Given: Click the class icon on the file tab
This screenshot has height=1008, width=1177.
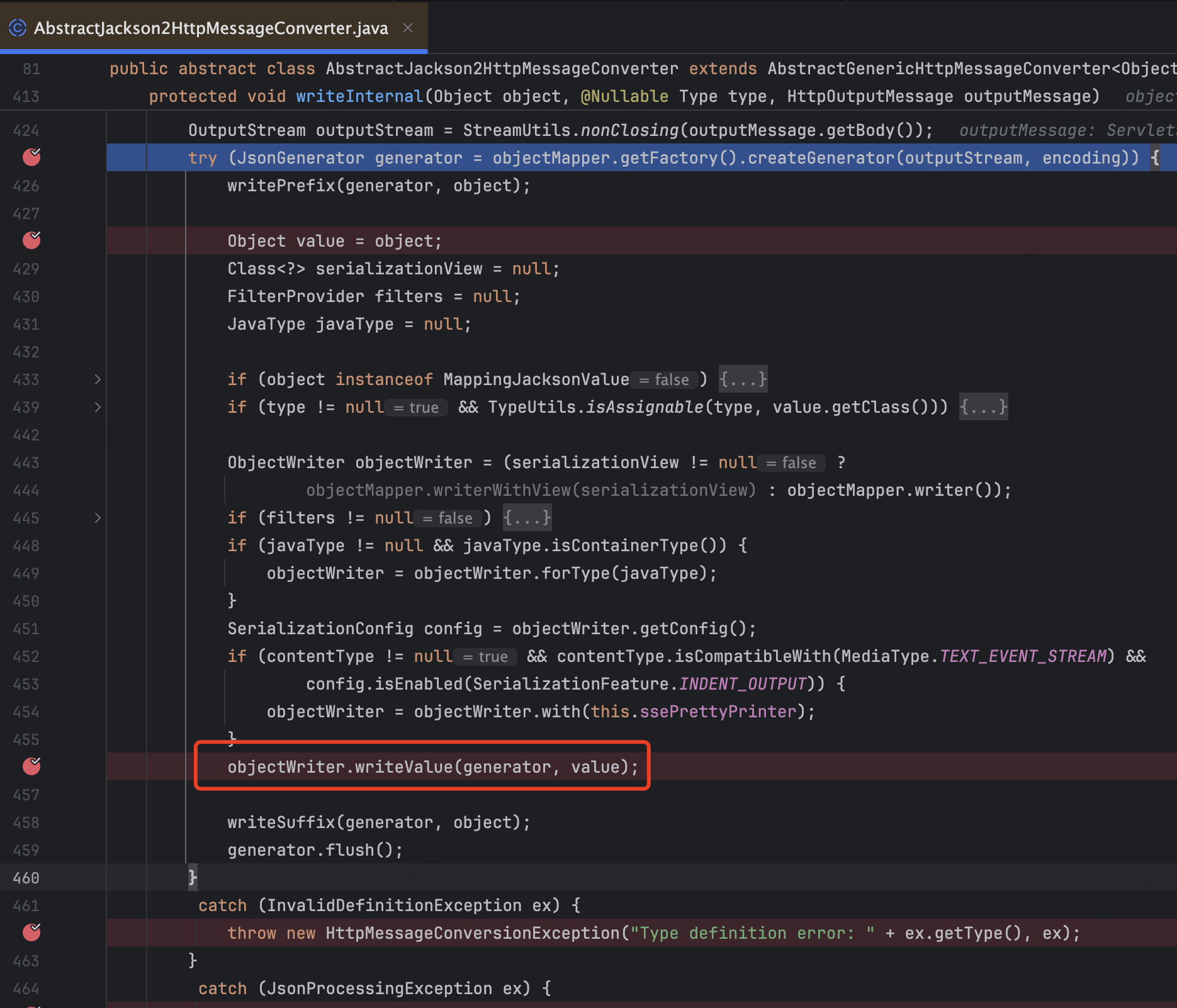Looking at the screenshot, I should 18,28.
